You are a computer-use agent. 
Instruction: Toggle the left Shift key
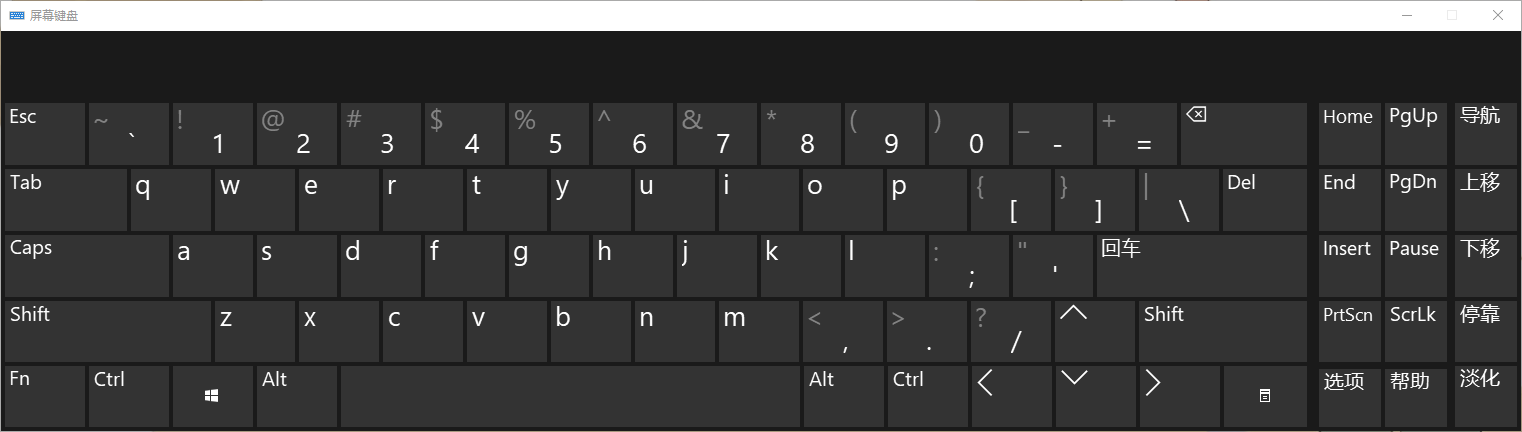click(108, 331)
